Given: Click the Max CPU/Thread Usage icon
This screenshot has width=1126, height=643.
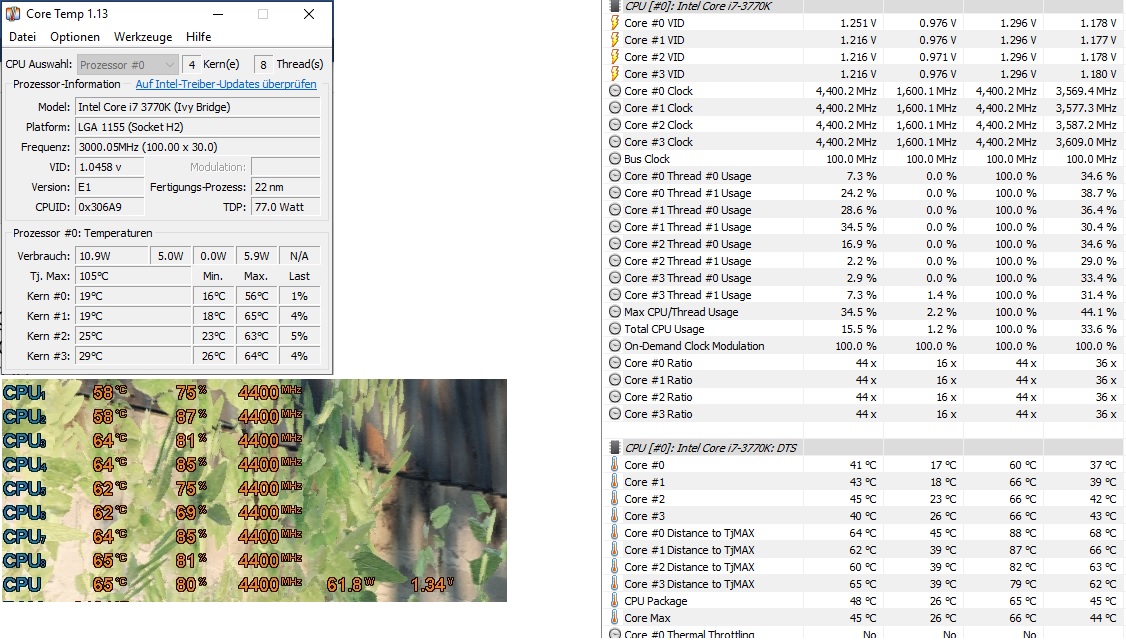Looking at the screenshot, I should (x=615, y=312).
